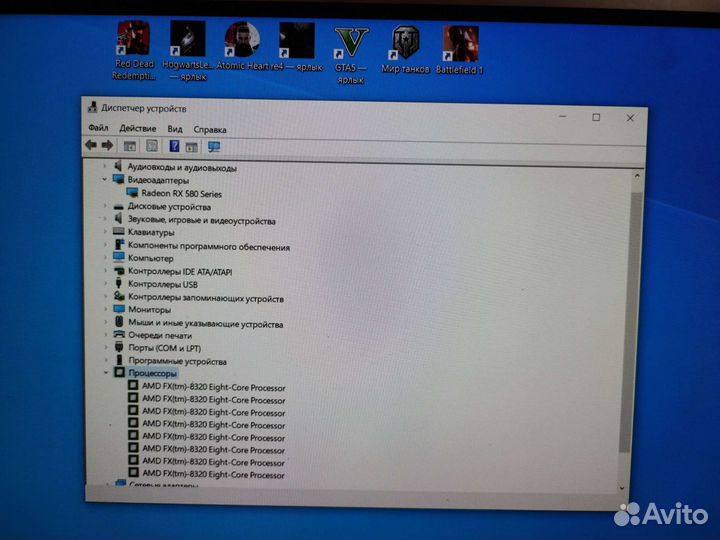Click the Видеоадаптеры category monitor icon
The width and height of the screenshot is (720, 540).
(118, 179)
